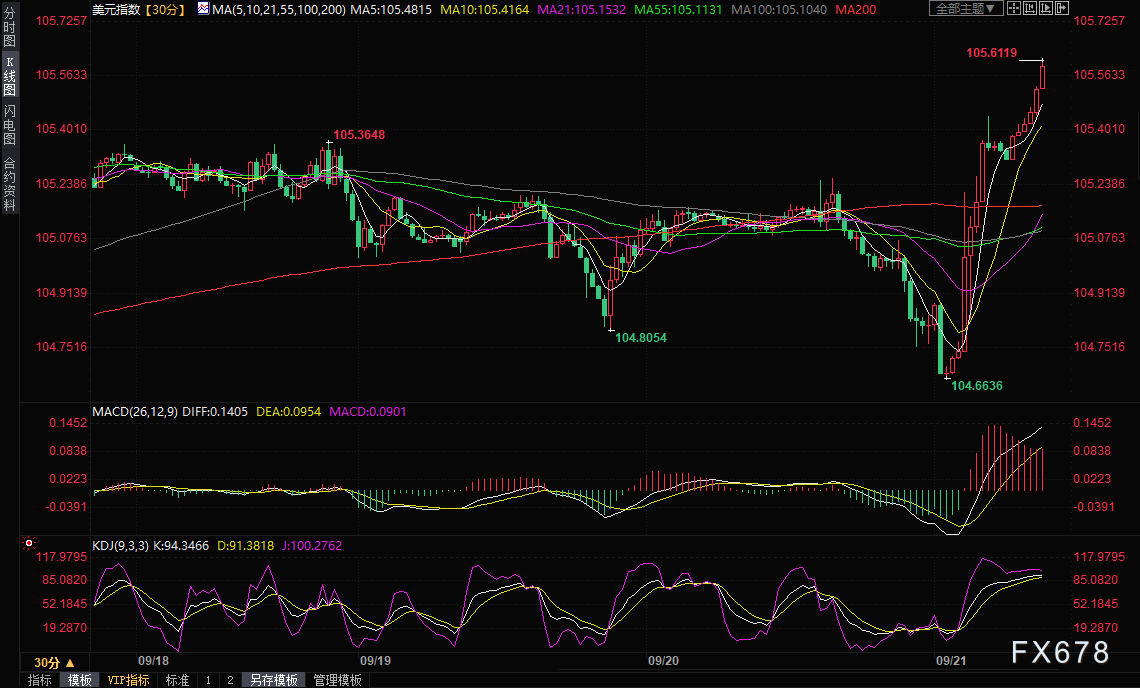Select the 指标 bottom tab
The height and width of the screenshot is (688, 1140).
40,680
